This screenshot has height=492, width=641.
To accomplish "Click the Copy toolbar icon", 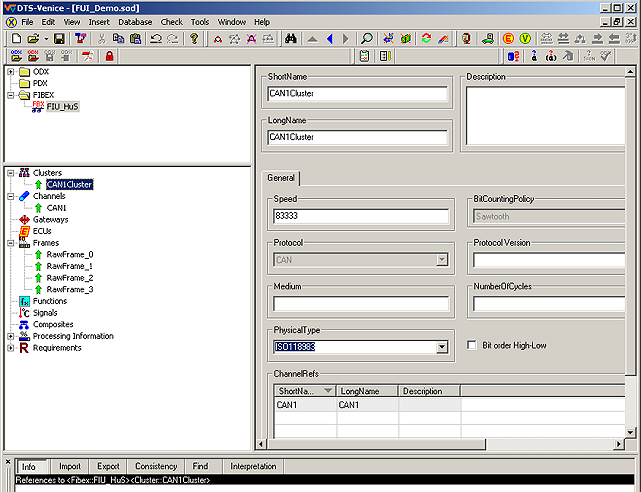I will 119,39.
